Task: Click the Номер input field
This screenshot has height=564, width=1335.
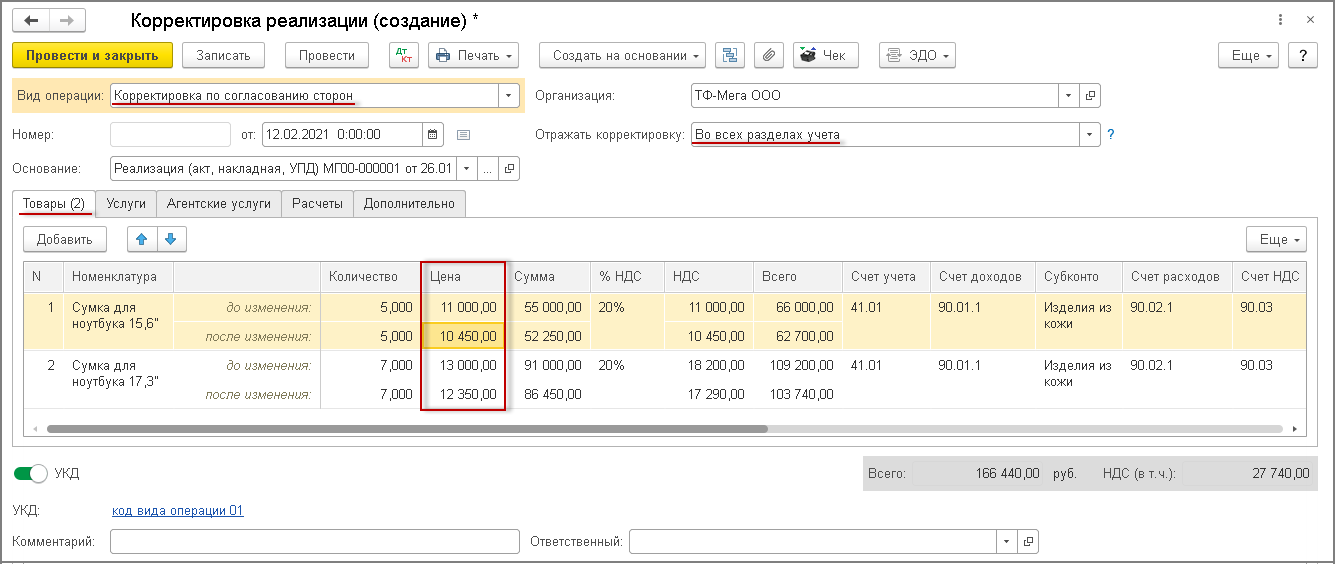Action: coord(171,134)
